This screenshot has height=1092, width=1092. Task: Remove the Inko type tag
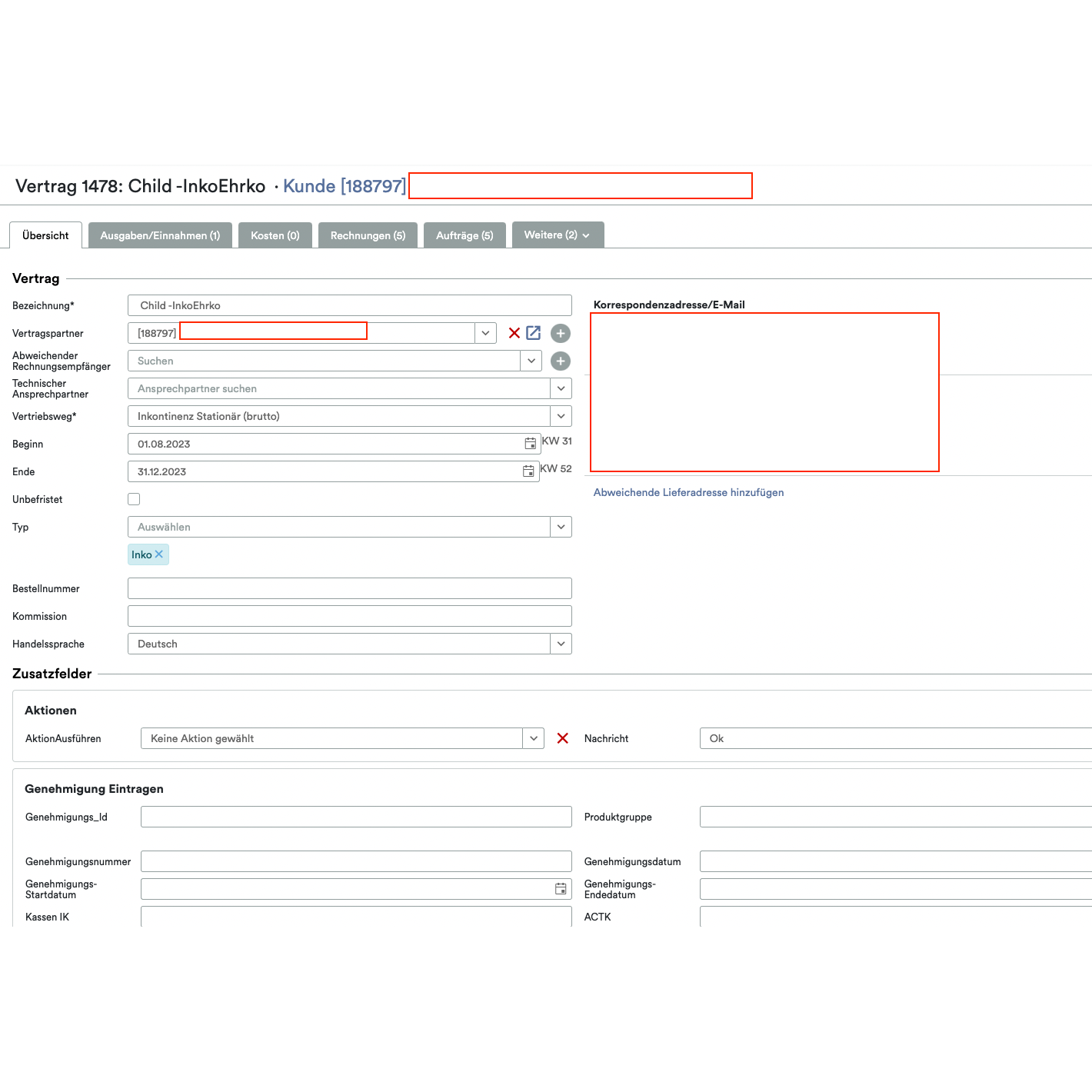click(160, 554)
